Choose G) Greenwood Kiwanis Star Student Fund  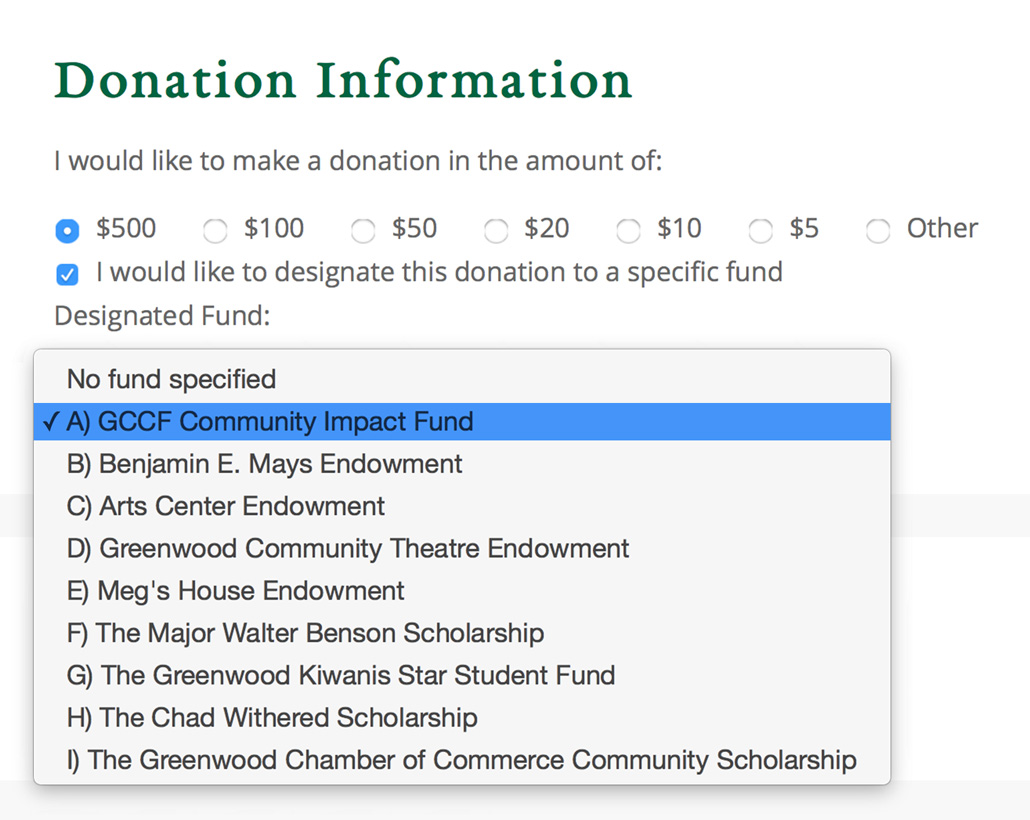(x=462, y=675)
